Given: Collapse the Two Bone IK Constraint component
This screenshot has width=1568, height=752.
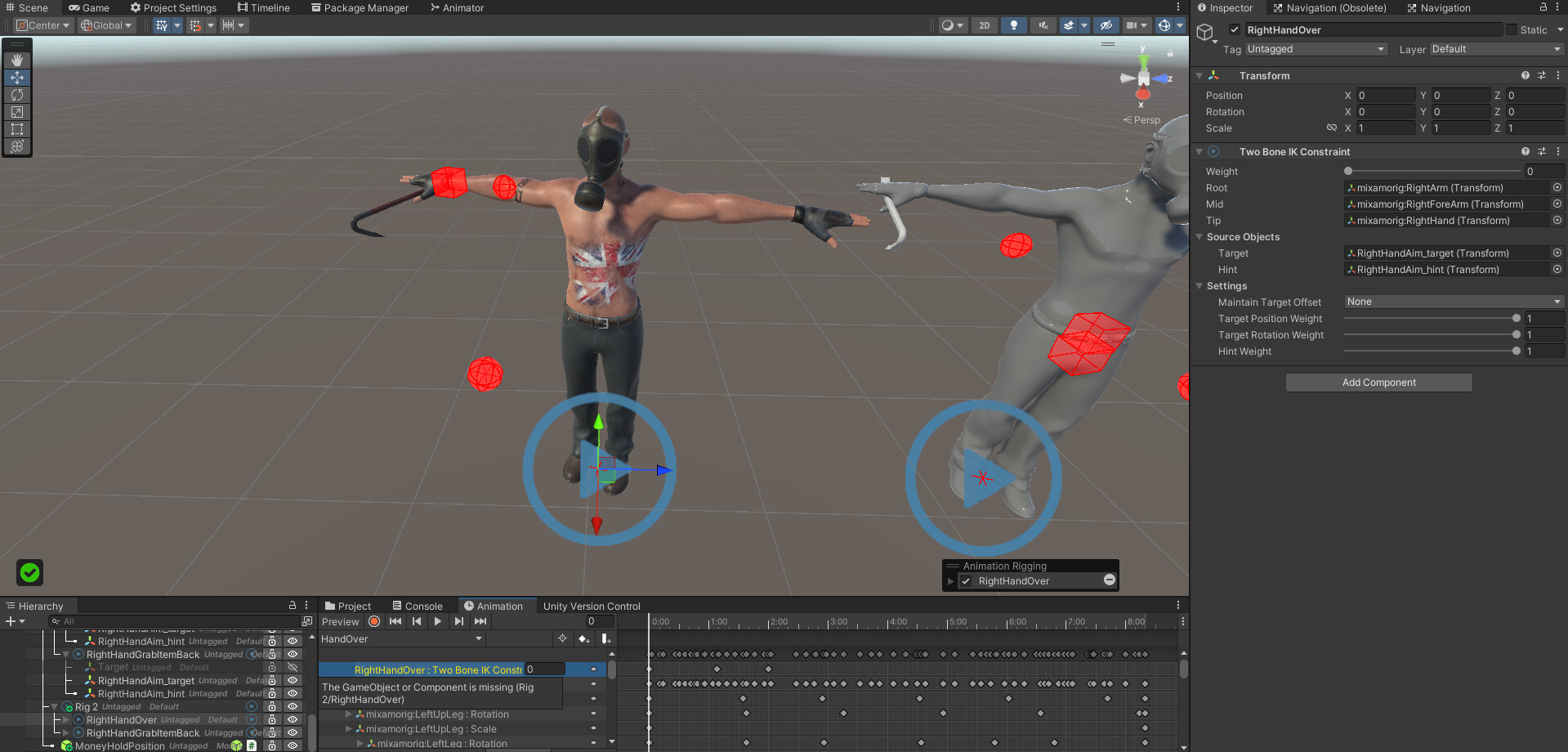Looking at the screenshot, I should [1199, 151].
